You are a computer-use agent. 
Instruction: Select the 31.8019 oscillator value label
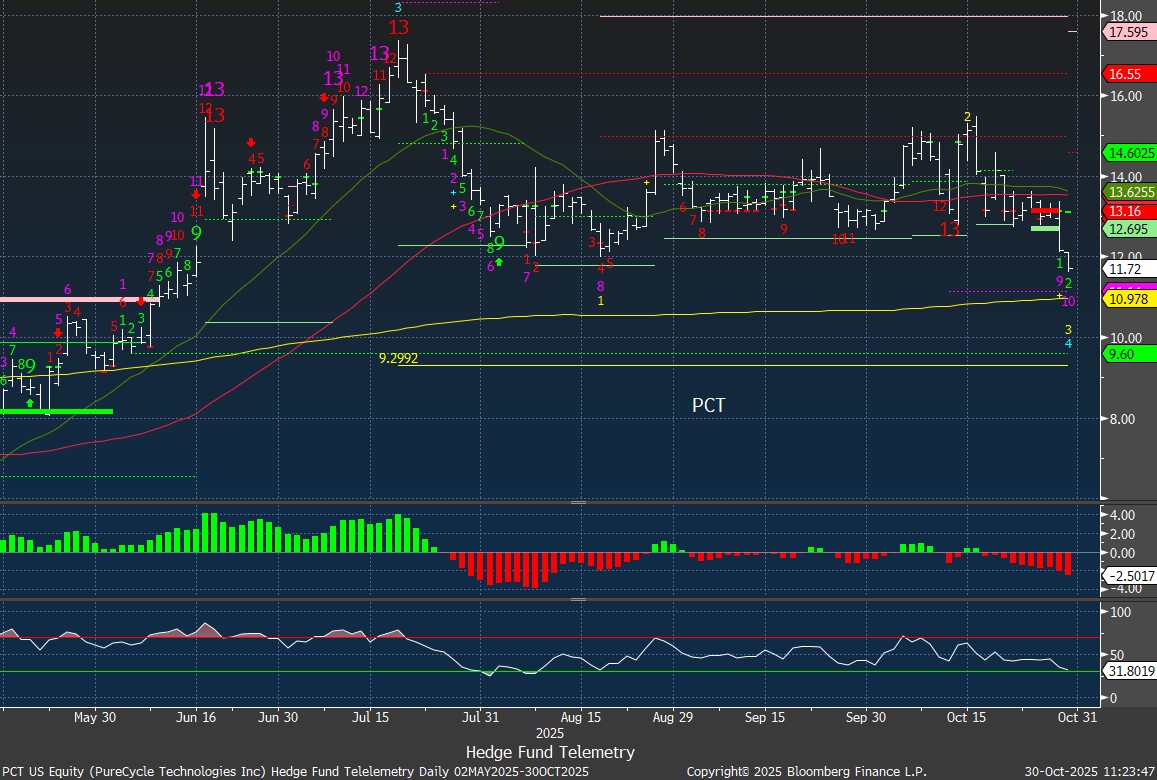pyautogui.click(x=1128, y=670)
